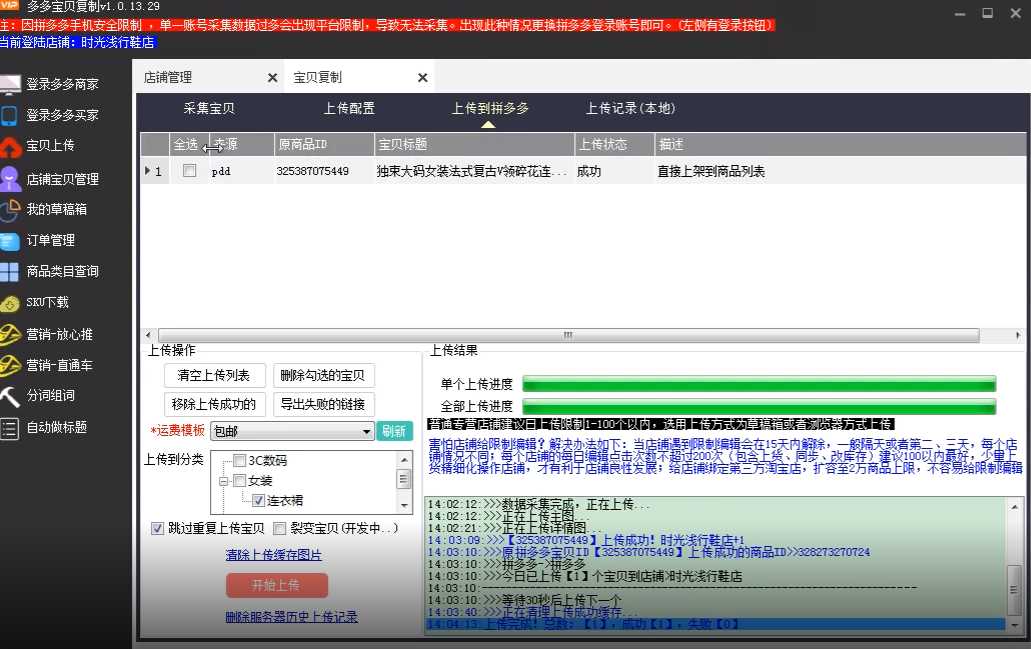Open the 清除上传缓存图片 link
This screenshot has width=1031, height=649.
click(x=274, y=555)
